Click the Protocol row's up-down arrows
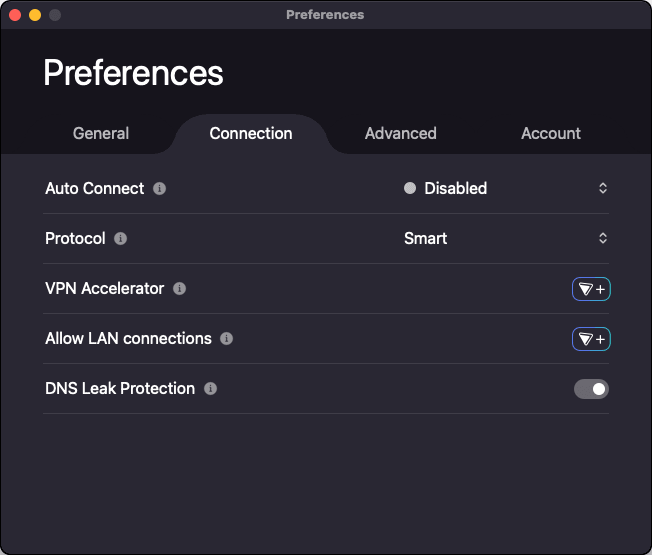The width and height of the screenshot is (652, 555). click(603, 238)
